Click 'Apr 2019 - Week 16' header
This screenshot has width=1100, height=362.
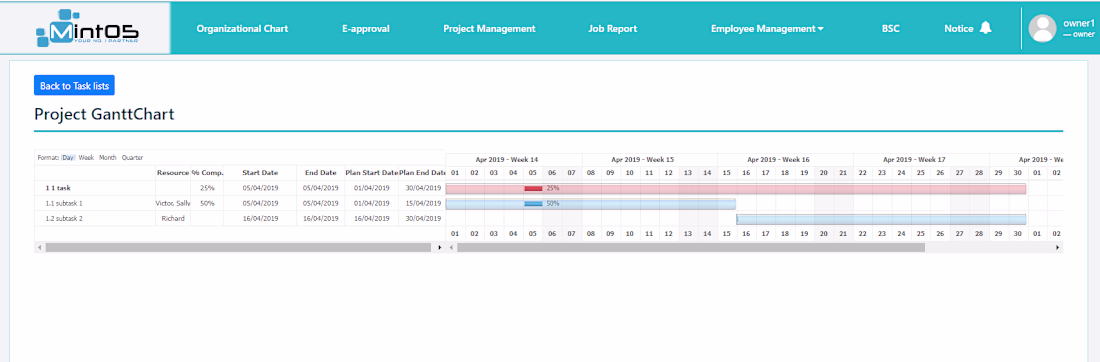(779, 159)
